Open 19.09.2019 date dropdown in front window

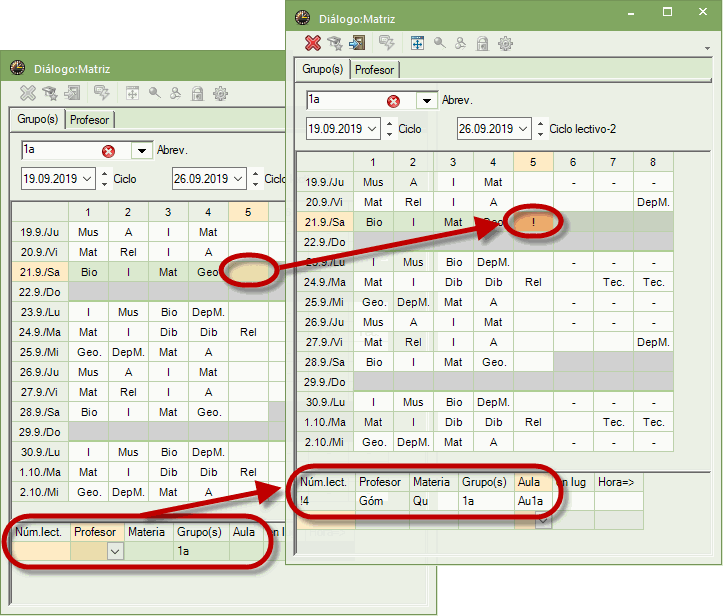click(372, 129)
